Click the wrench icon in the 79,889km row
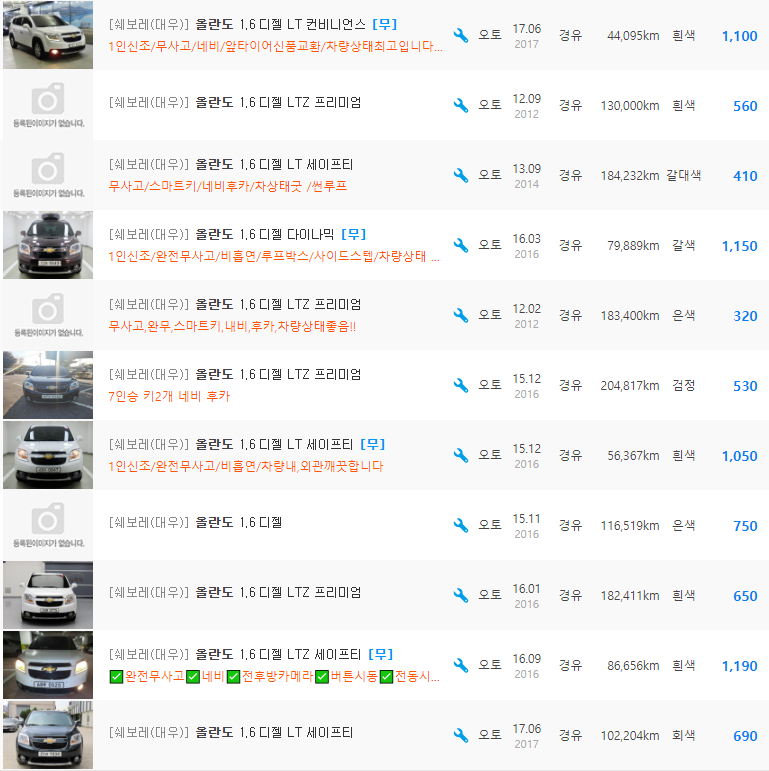The height and width of the screenshot is (771, 769). coord(461,245)
